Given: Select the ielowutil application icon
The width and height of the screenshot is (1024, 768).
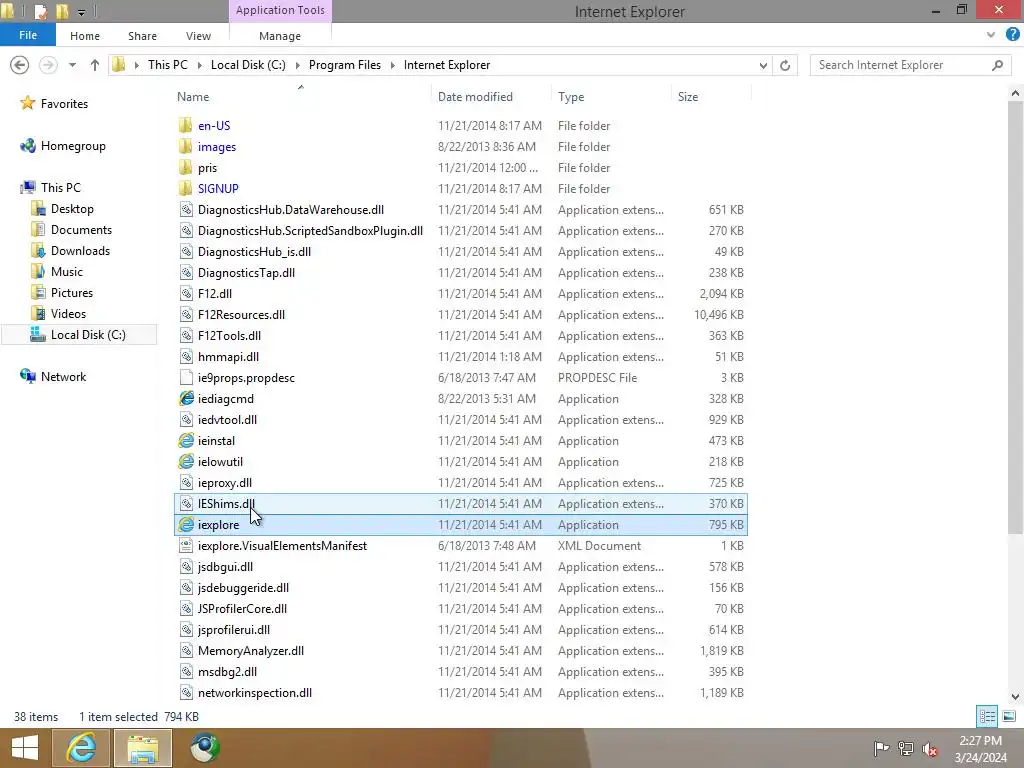Looking at the screenshot, I should pyautogui.click(x=186, y=462).
